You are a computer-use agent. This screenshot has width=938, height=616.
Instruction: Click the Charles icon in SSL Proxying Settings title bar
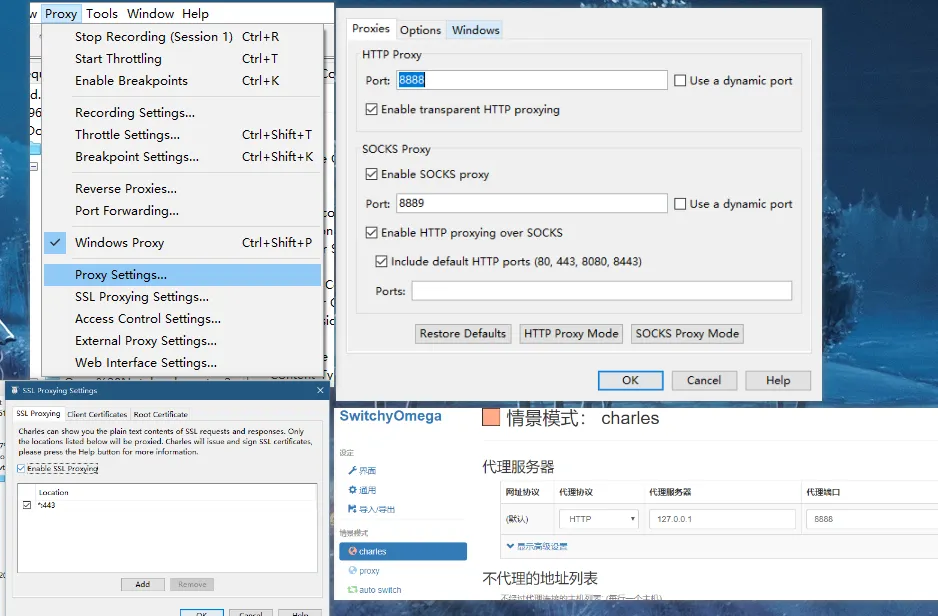click(12, 391)
